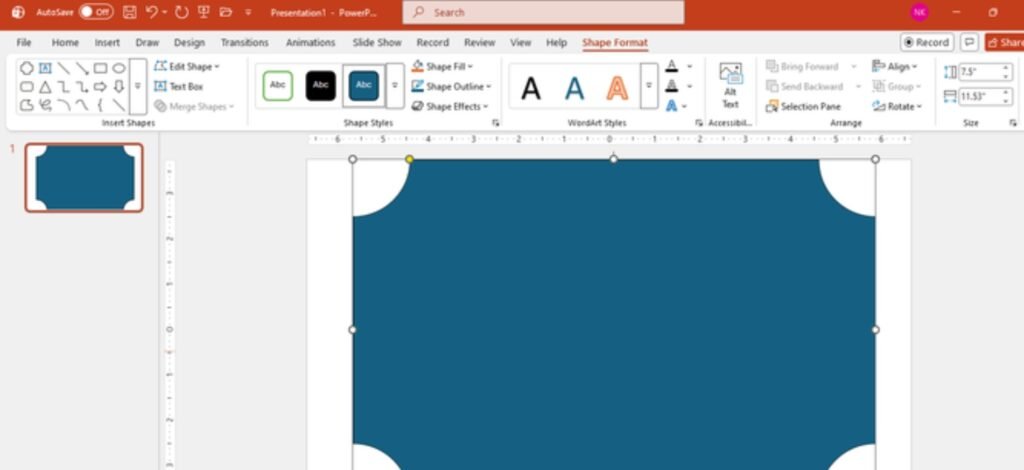Select the triangle shape in gallery

click(x=45, y=86)
